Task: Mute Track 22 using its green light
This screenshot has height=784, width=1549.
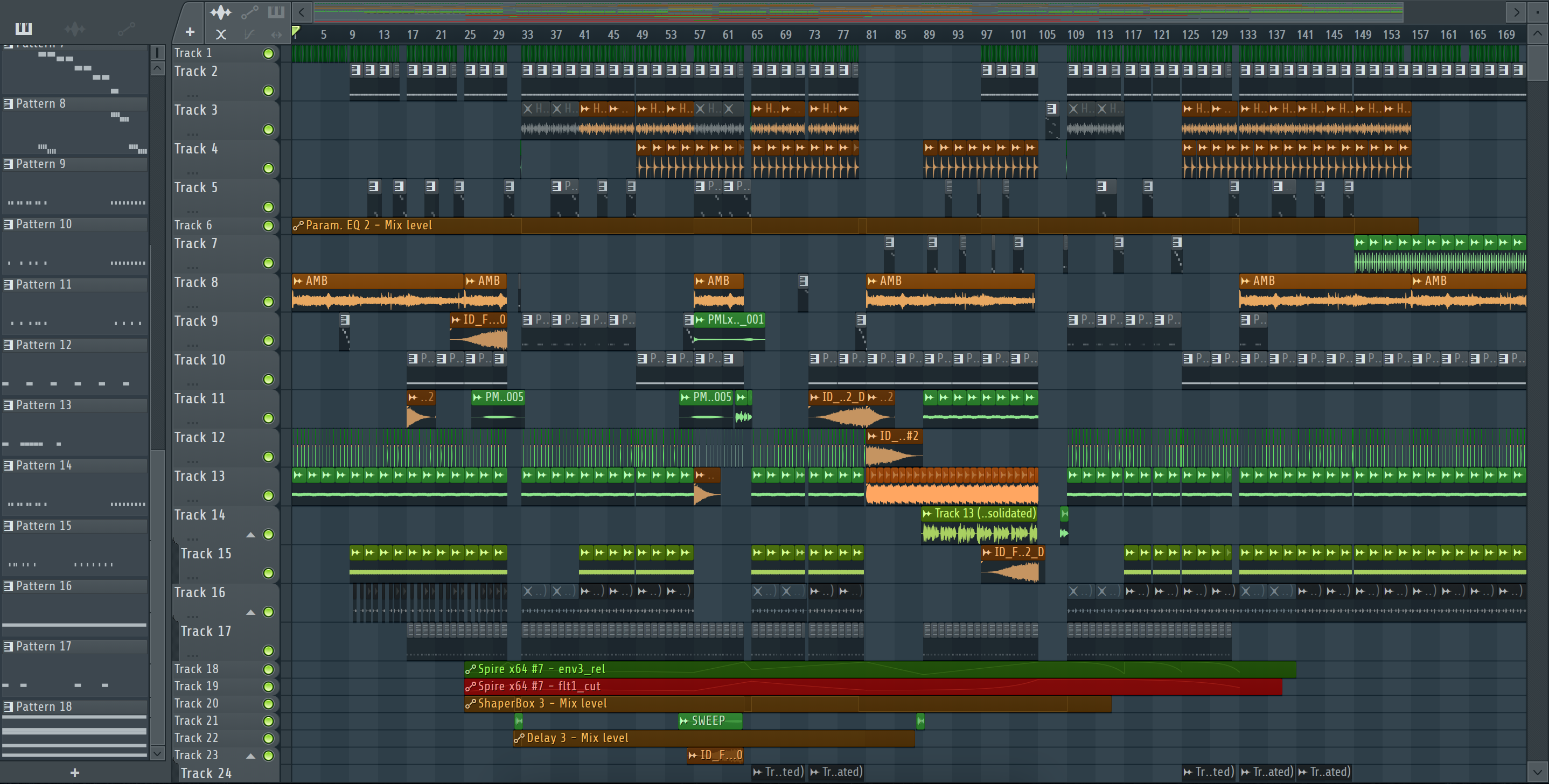Action: pyautogui.click(x=268, y=738)
